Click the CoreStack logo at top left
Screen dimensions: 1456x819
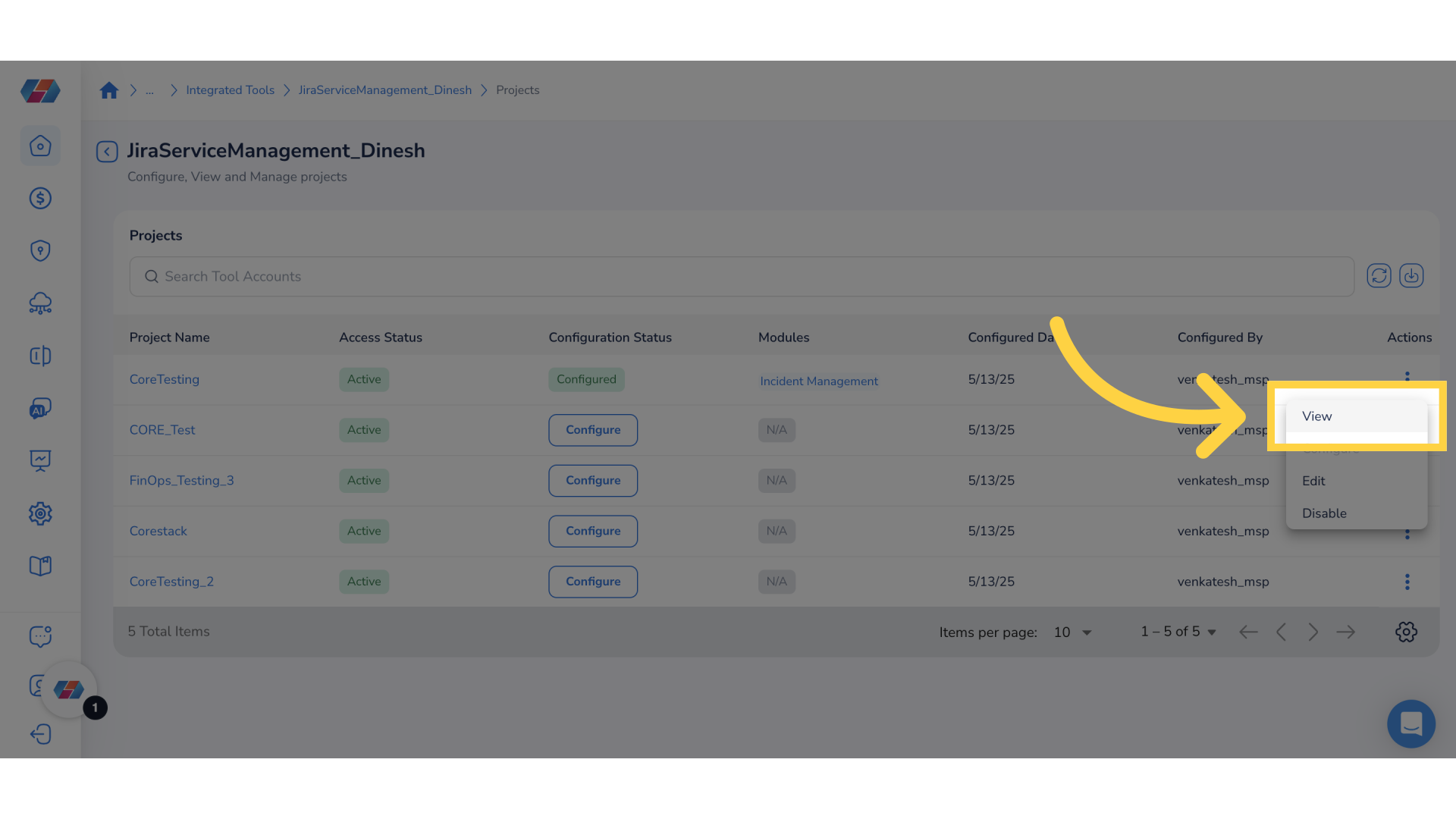click(40, 91)
